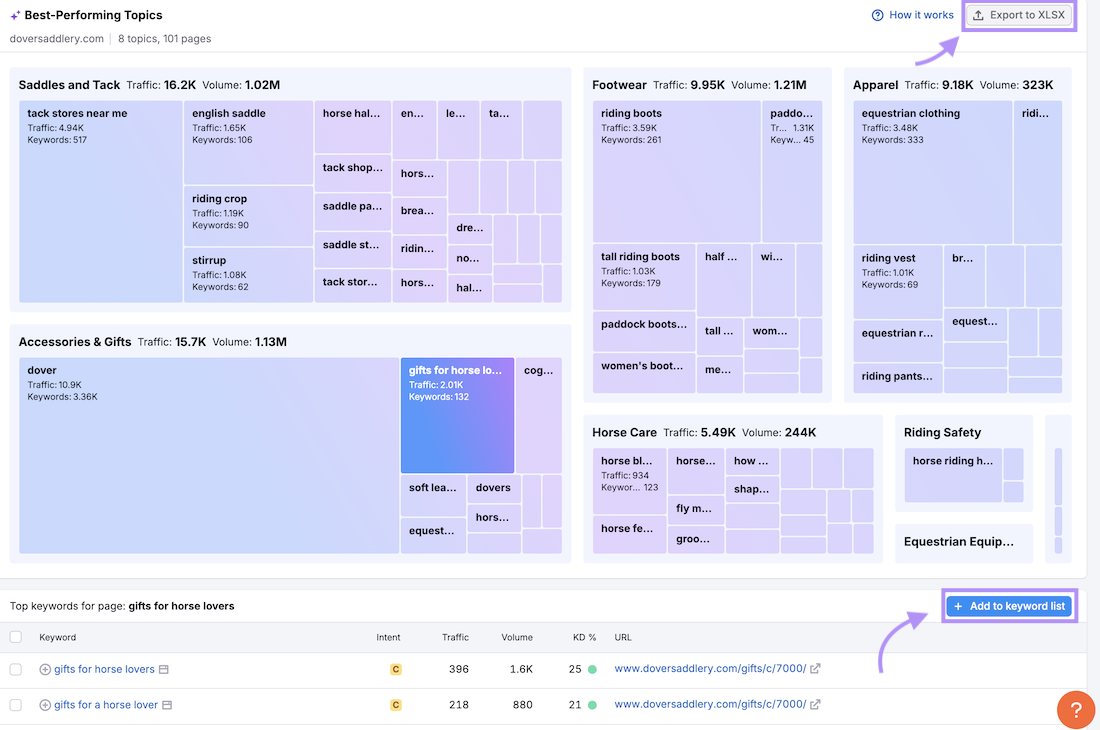This screenshot has height=730, width=1100.
Task: Sort table by KD % column header
Action: point(582,637)
